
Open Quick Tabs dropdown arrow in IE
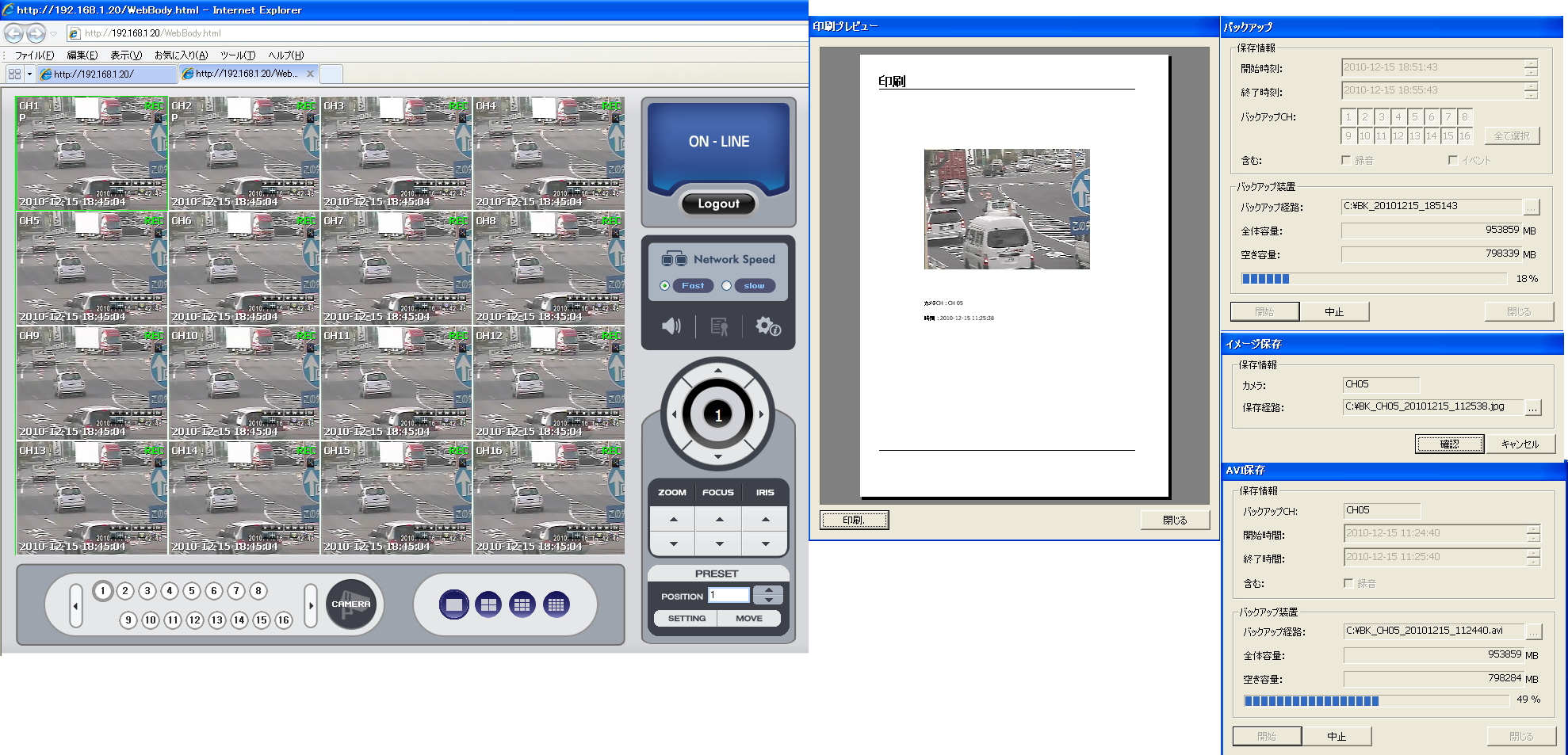click(x=29, y=74)
